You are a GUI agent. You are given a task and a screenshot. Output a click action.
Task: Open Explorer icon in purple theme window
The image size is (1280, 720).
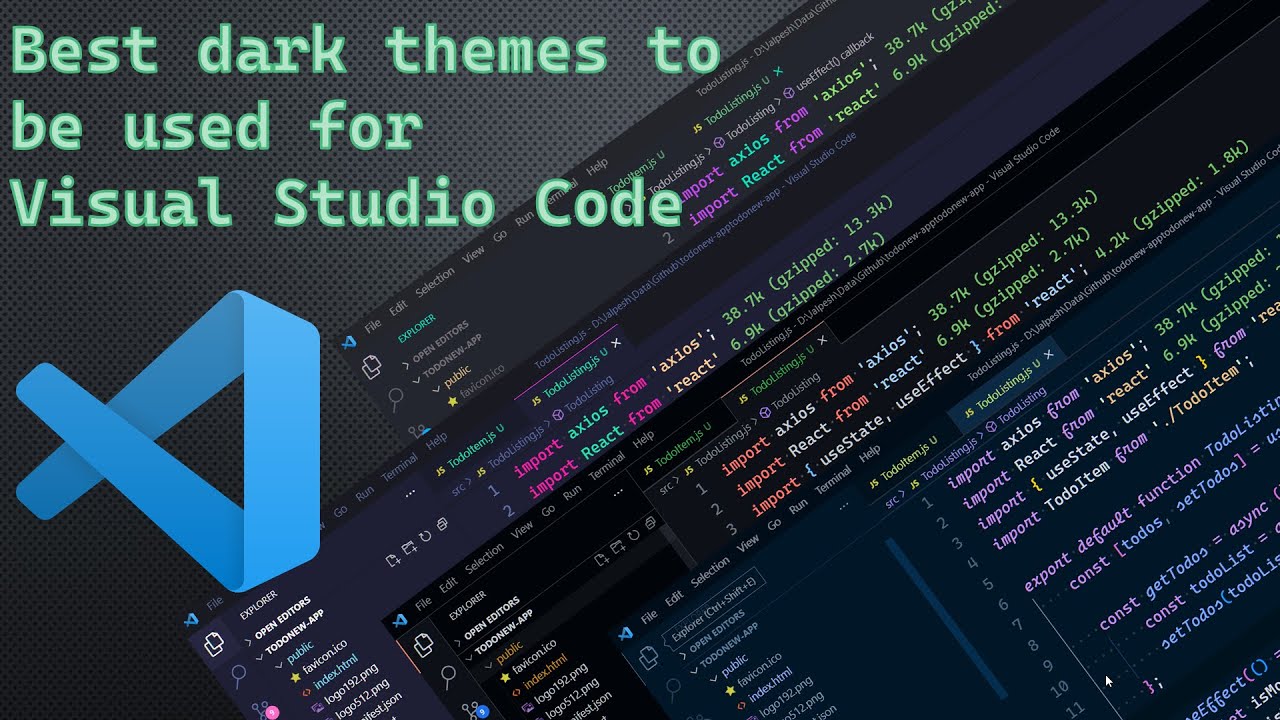(215, 644)
